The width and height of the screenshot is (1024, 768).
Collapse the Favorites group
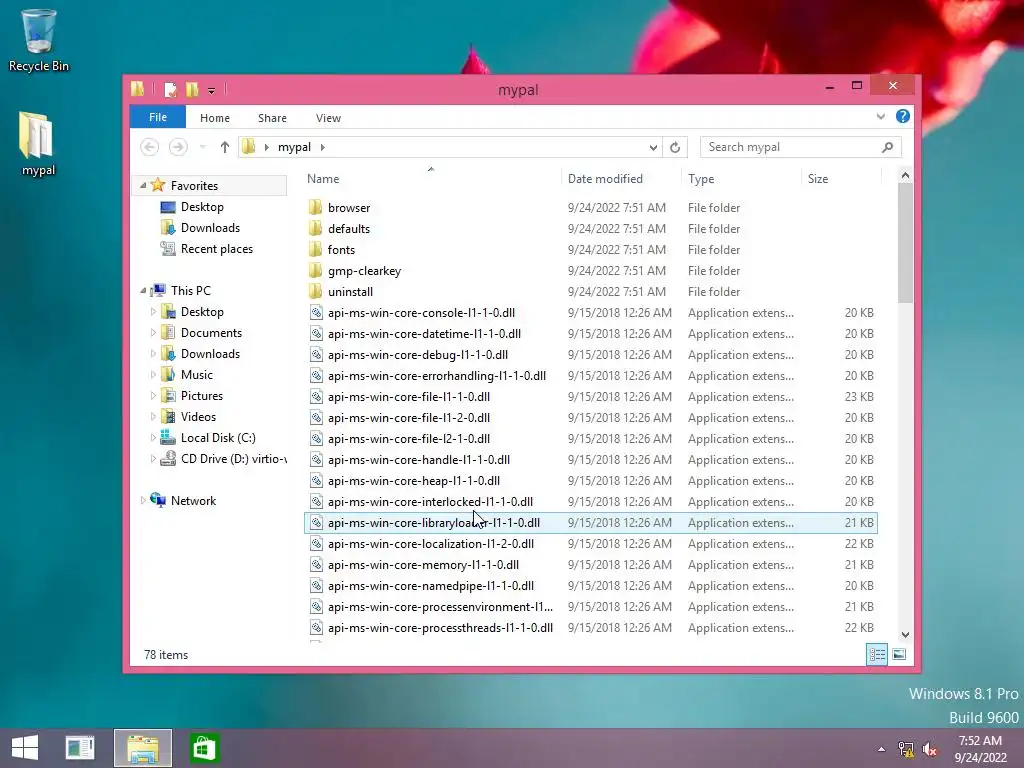pos(143,185)
